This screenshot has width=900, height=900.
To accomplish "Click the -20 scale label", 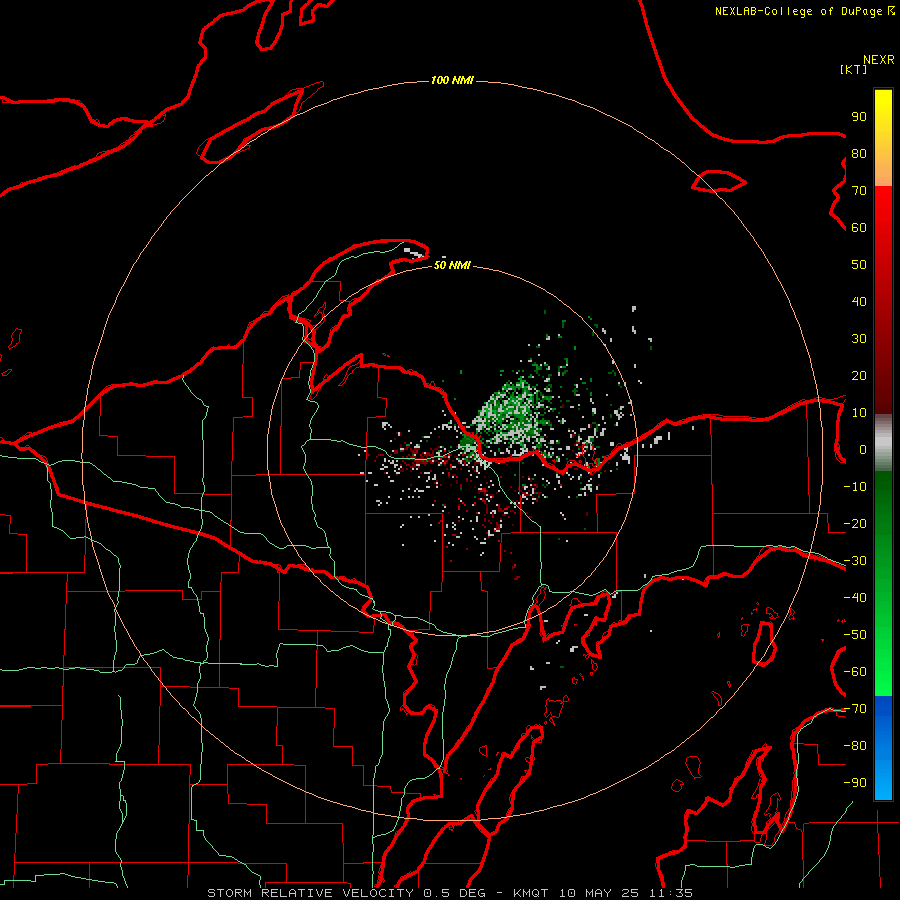I will pyautogui.click(x=855, y=523).
